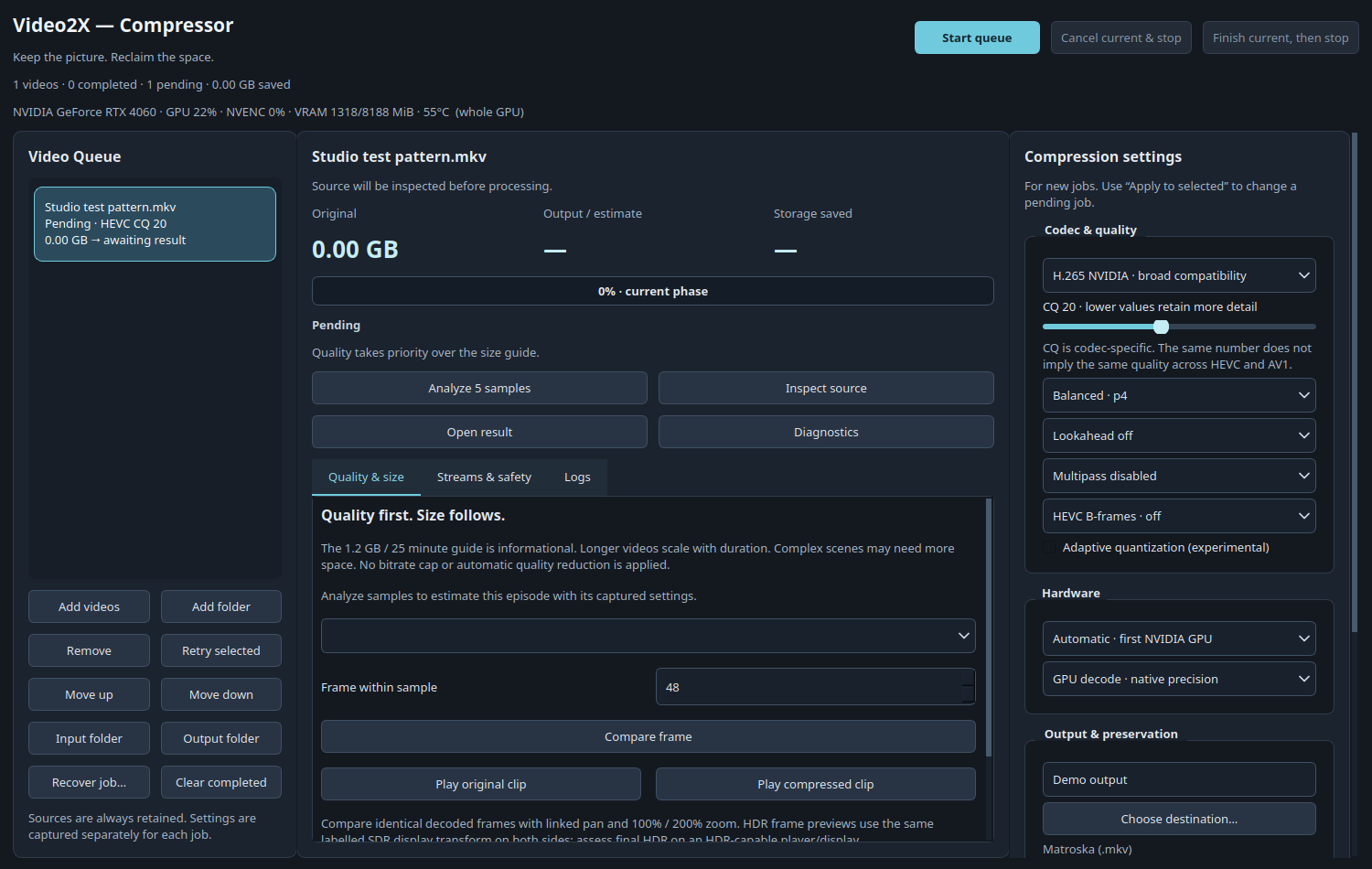The image size is (1372, 869).
Task: Click Inspect source button
Action: pyautogui.click(x=826, y=388)
